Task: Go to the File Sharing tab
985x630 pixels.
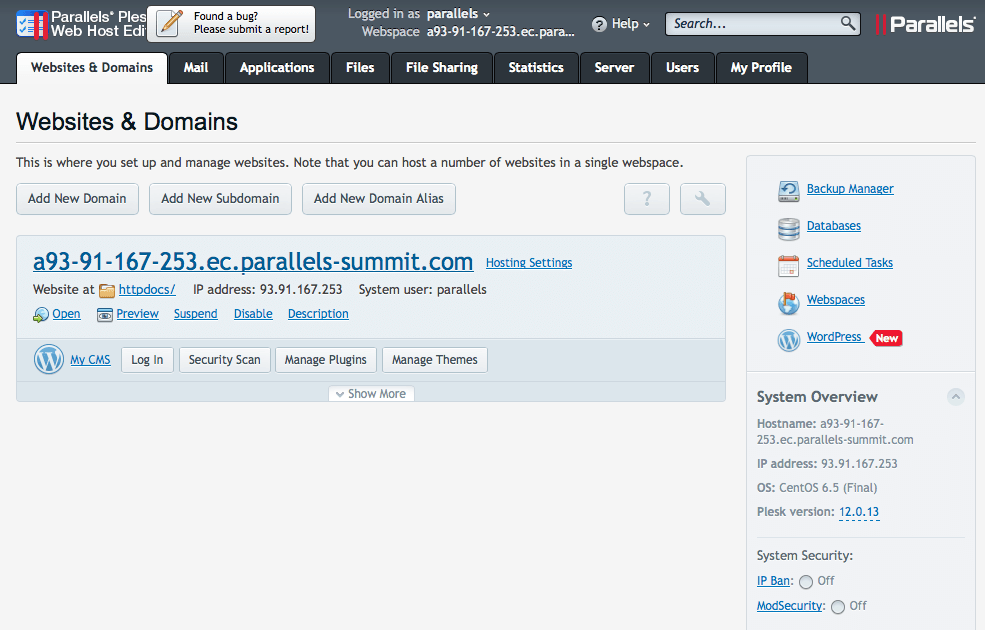Action: point(442,68)
